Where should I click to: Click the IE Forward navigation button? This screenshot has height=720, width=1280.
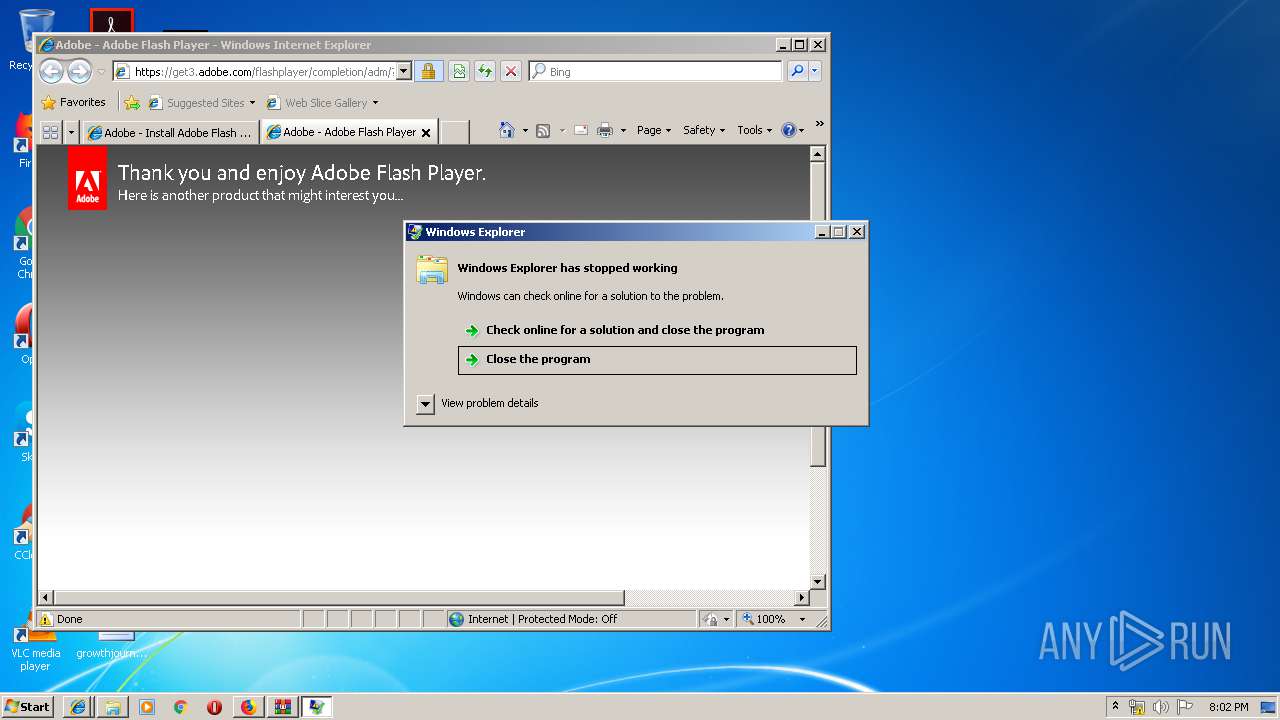(79, 71)
